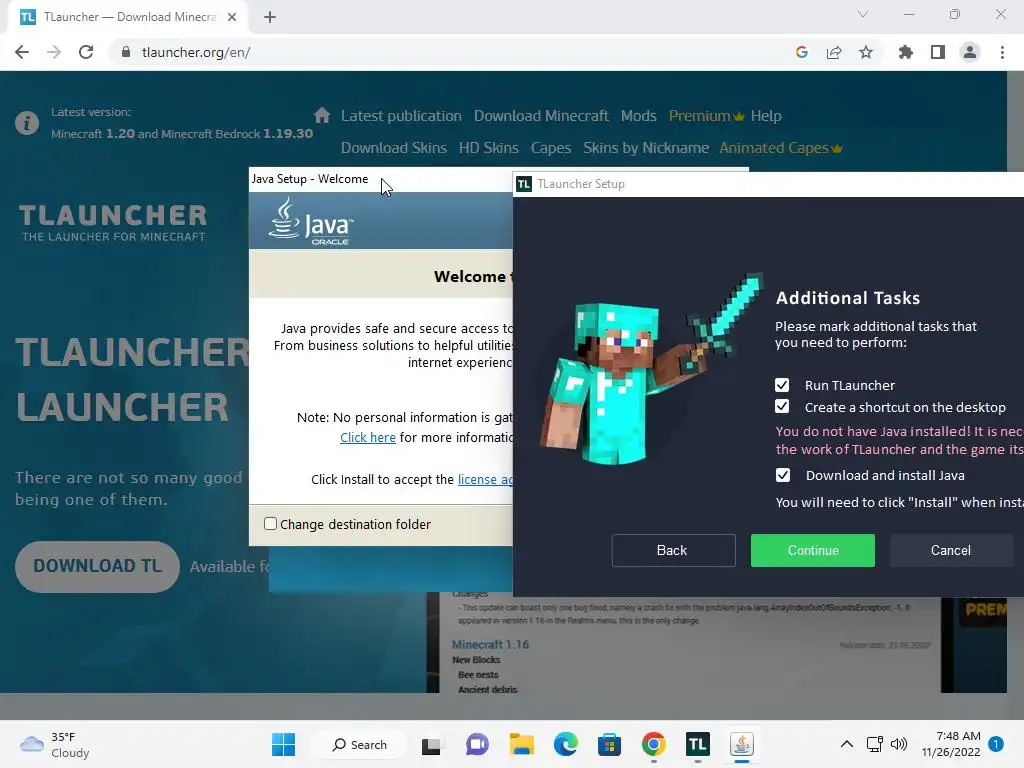Switch to TLauncher taskbar icon
Screen dimensions: 1024x768
(x=697, y=744)
